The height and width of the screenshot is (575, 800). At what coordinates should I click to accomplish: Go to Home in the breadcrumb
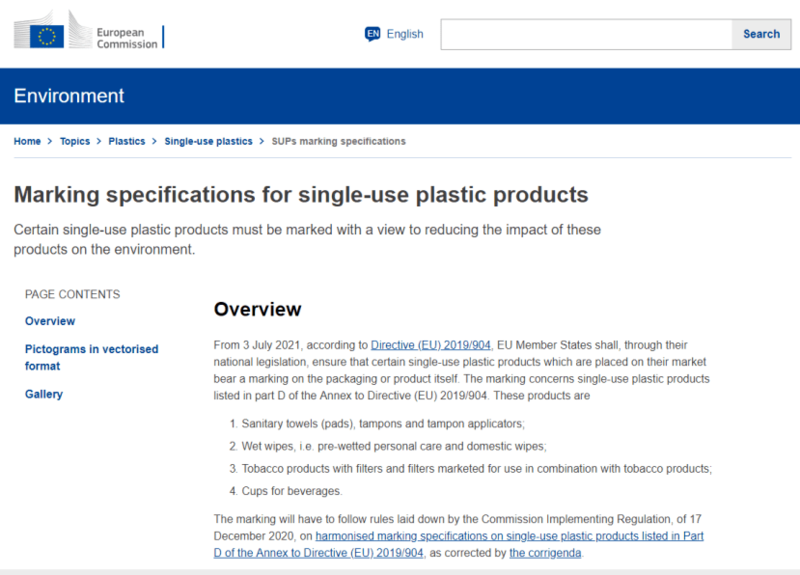(27, 141)
